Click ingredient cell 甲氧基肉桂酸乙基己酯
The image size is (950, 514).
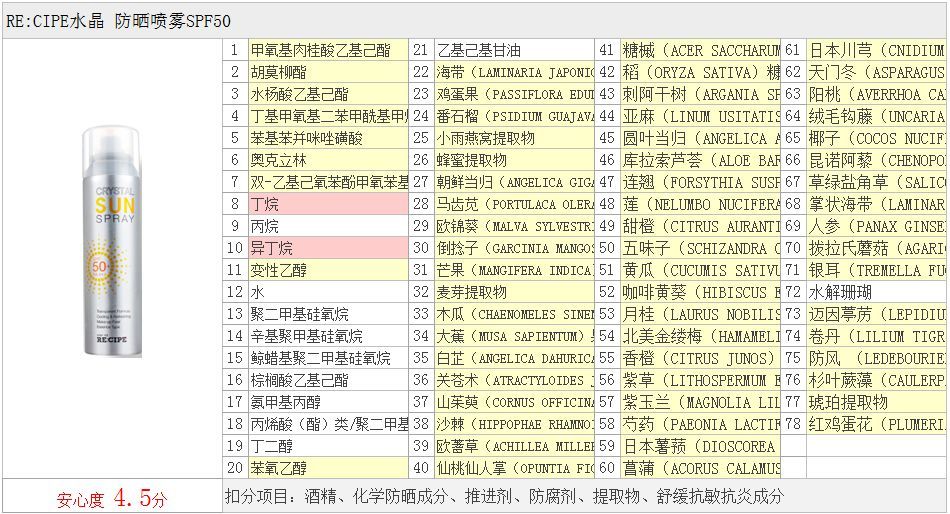(328, 50)
